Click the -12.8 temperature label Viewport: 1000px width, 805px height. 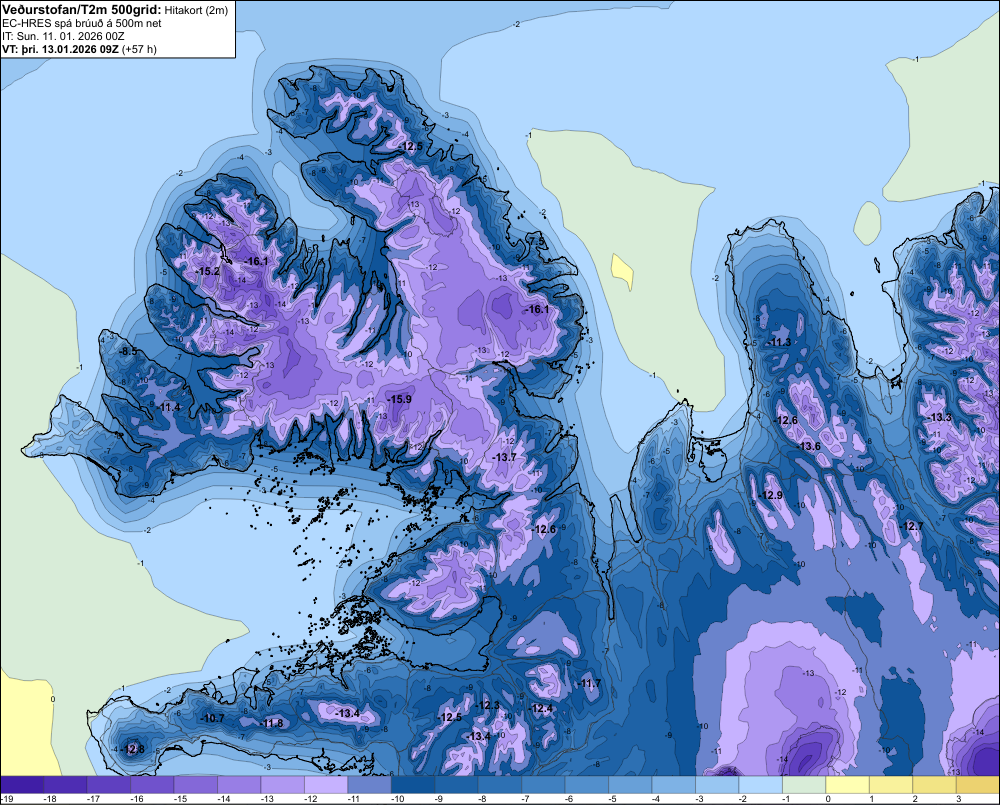[133, 749]
